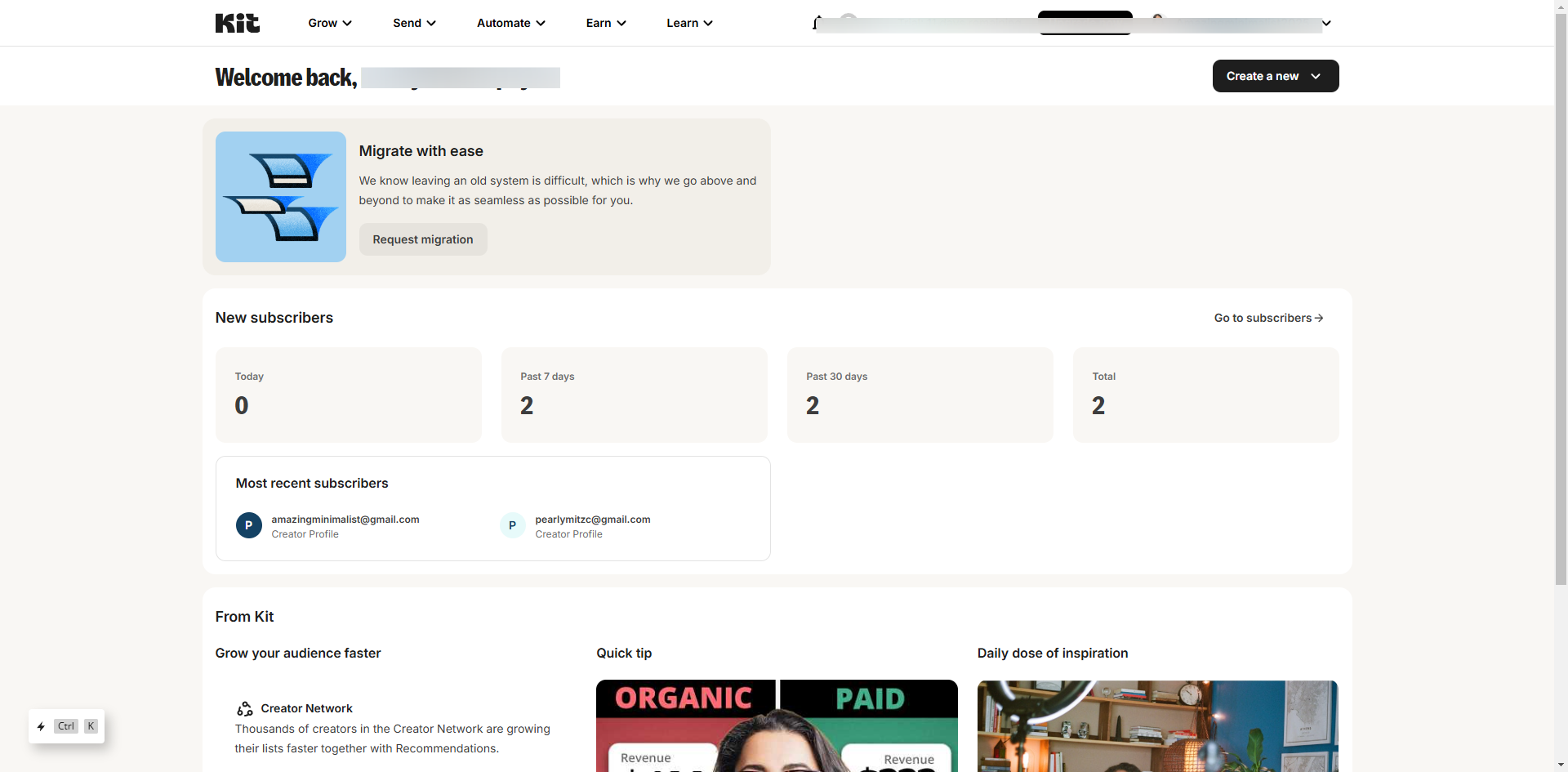Click the "Most recent subscribers" heading
Viewport: 1568px width, 772px height.
(x=312, y=484)
